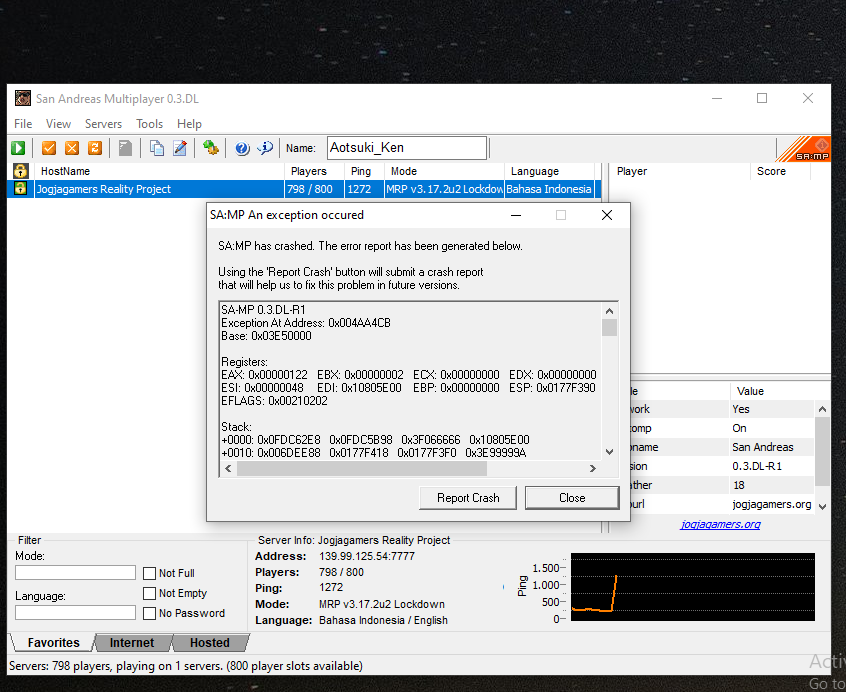Toggle the Not Full filter checkbox
Viewport: 846px width, 692px height.
click(149, 573)
